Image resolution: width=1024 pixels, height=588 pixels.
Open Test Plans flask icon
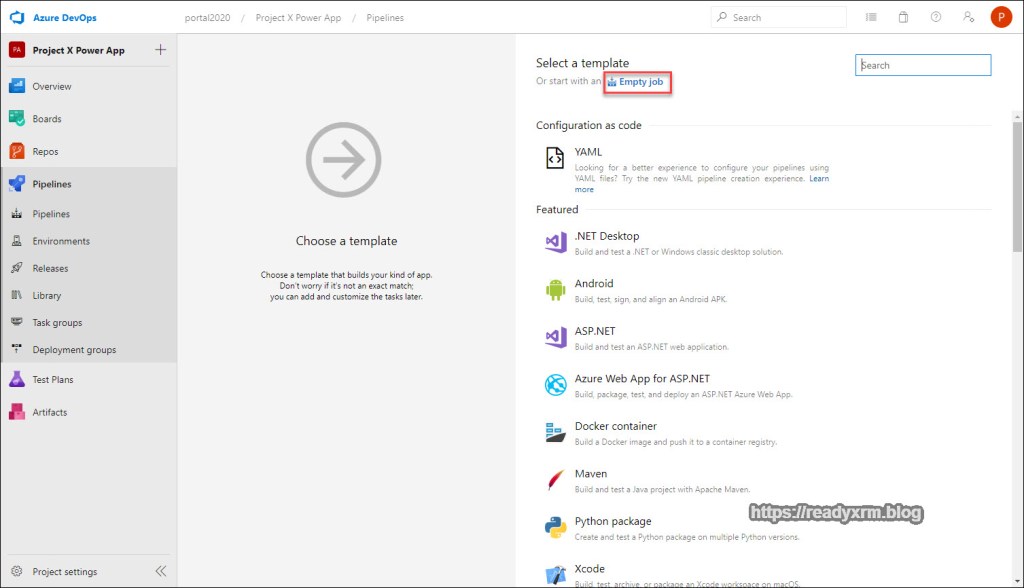pyautogui.click(x=16, y=380)
